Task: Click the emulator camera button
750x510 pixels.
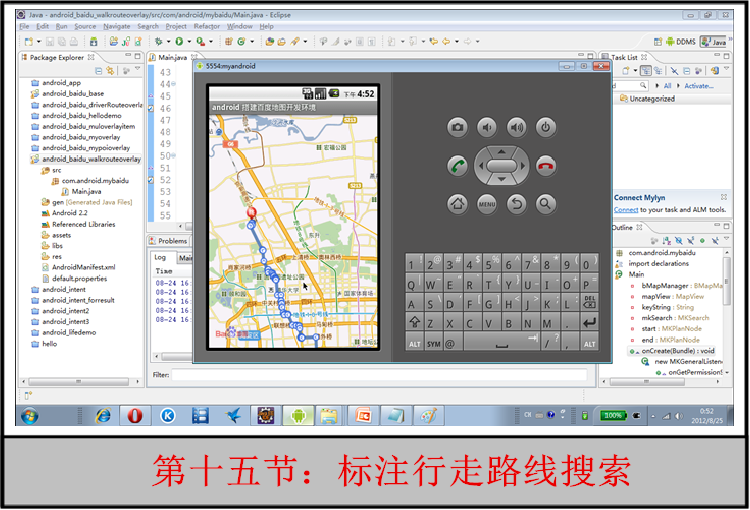Action: (457, 128)
